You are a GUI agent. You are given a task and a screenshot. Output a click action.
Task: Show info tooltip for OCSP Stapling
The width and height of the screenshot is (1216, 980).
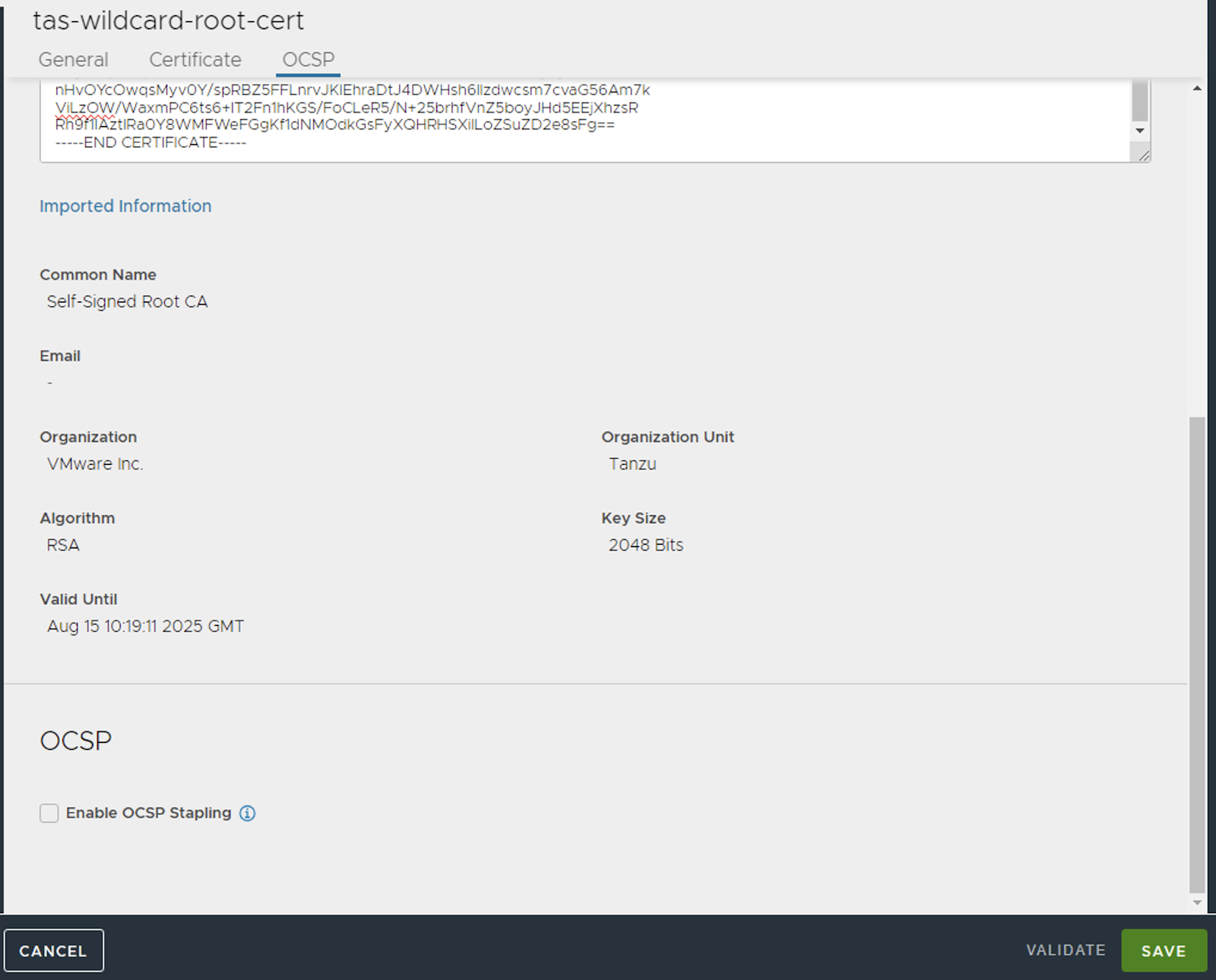tap(248, 813)
